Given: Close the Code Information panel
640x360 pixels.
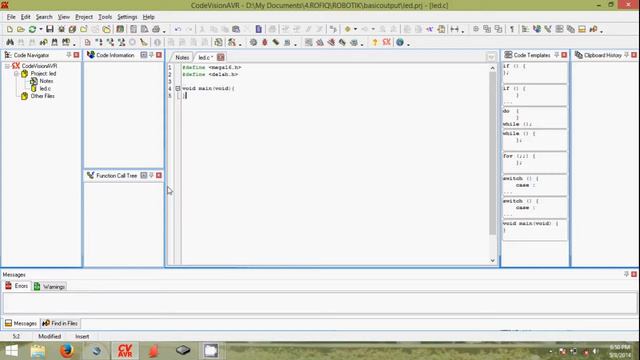Looking at the screenshot, I should 159,55.
